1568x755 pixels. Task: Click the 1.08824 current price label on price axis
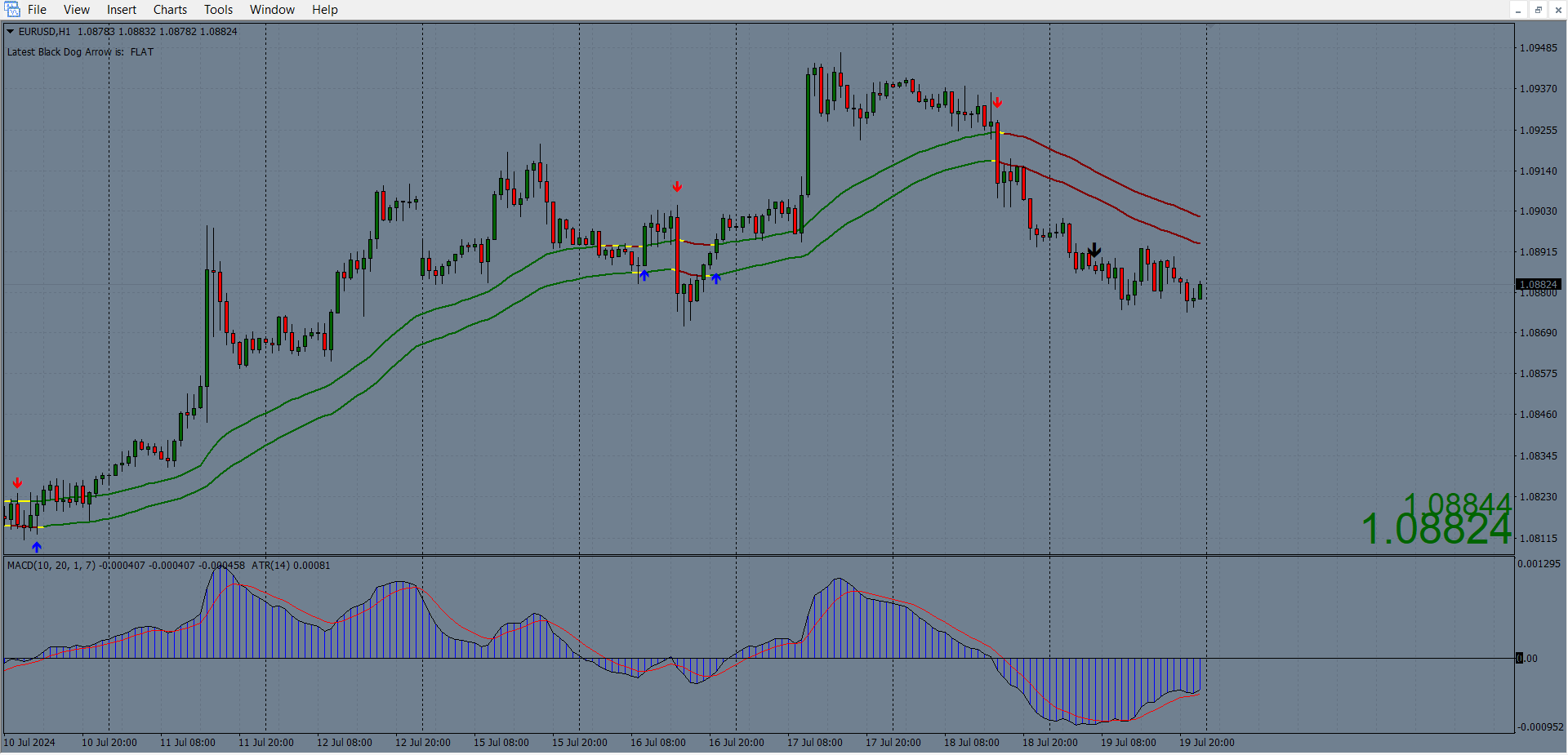[x=1539, y=284]
